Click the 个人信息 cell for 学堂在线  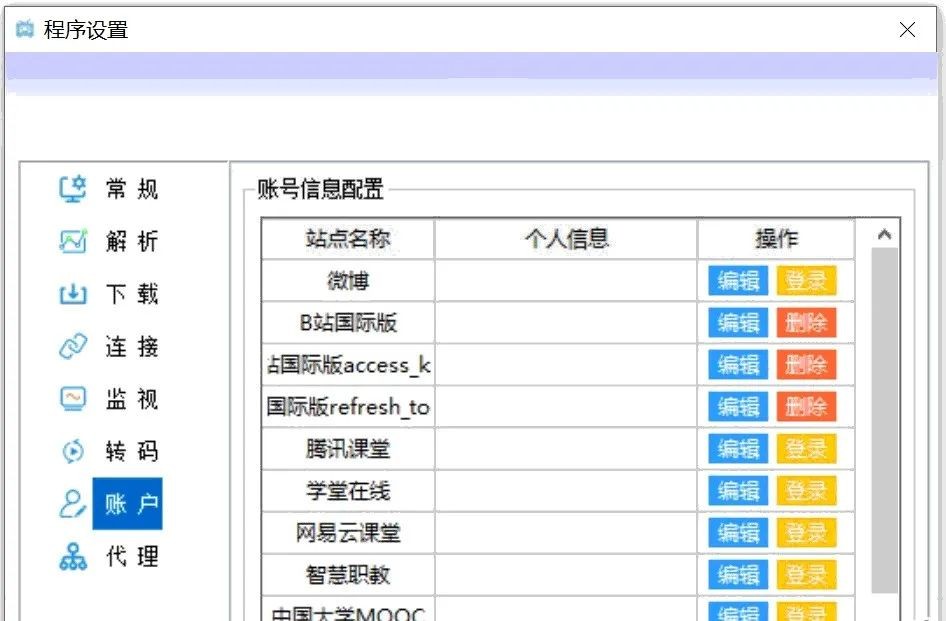point(565,491)
